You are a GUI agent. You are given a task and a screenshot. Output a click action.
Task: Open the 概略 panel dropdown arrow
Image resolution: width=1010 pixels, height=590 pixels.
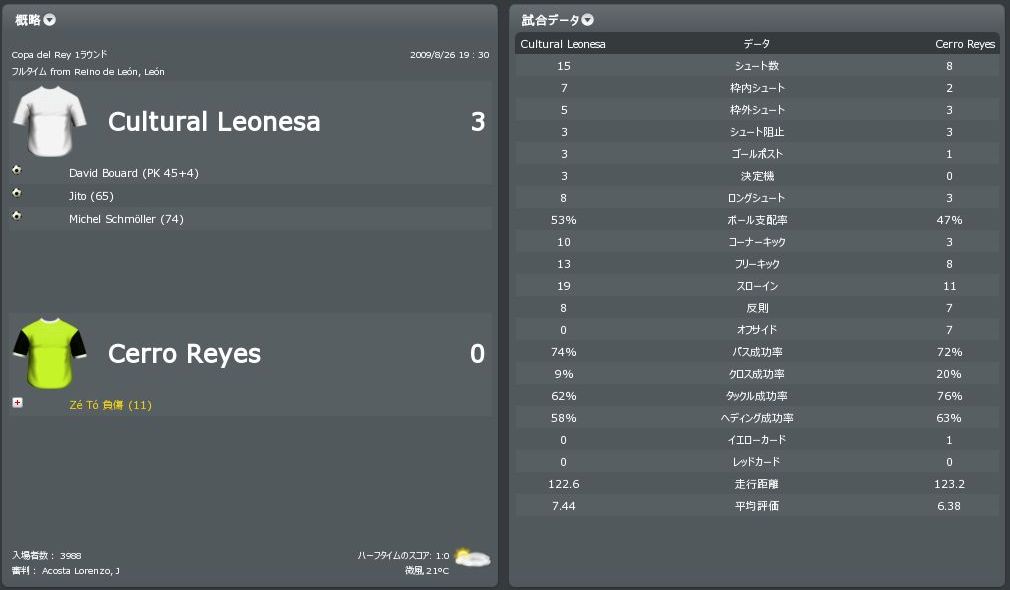pos(50,20)
